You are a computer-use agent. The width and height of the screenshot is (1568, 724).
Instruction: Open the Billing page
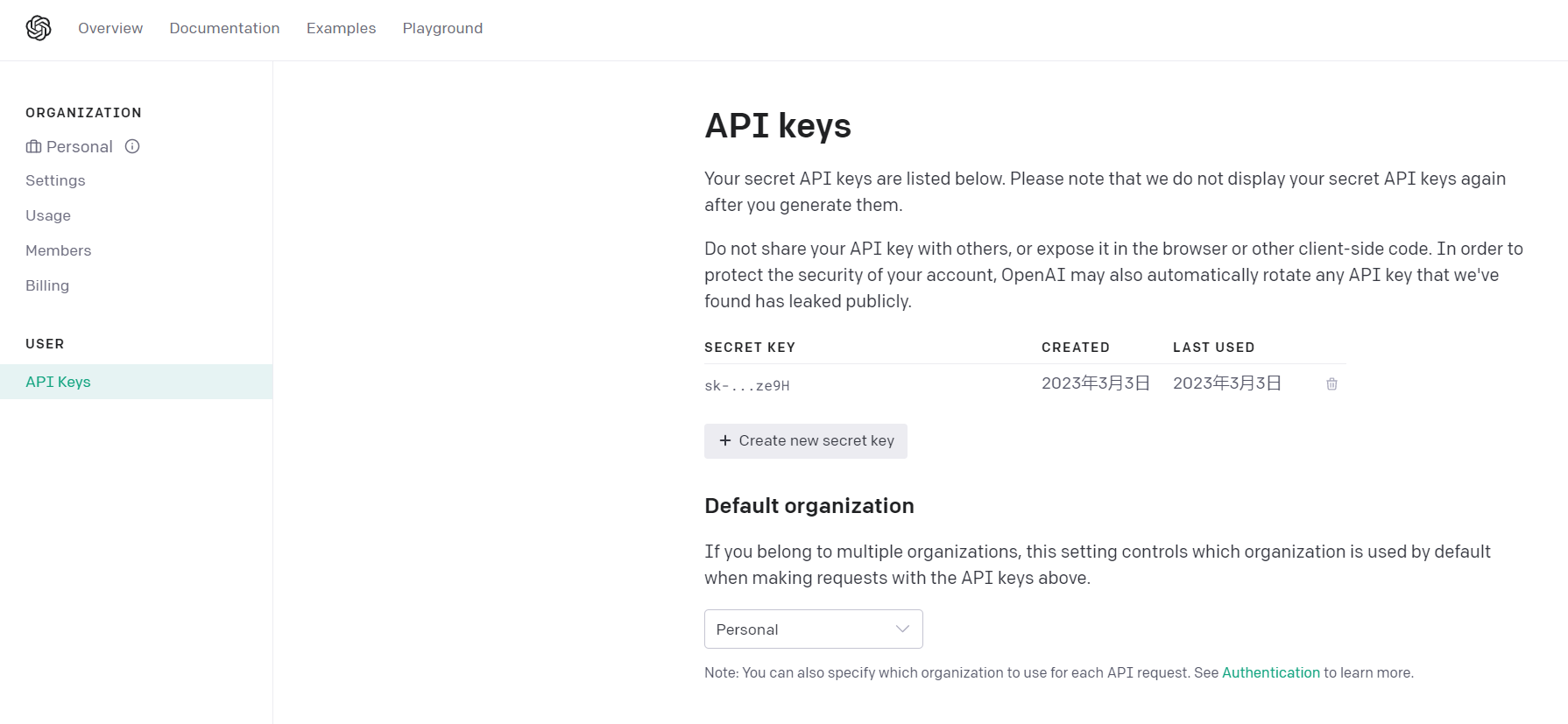click(47, 285)
